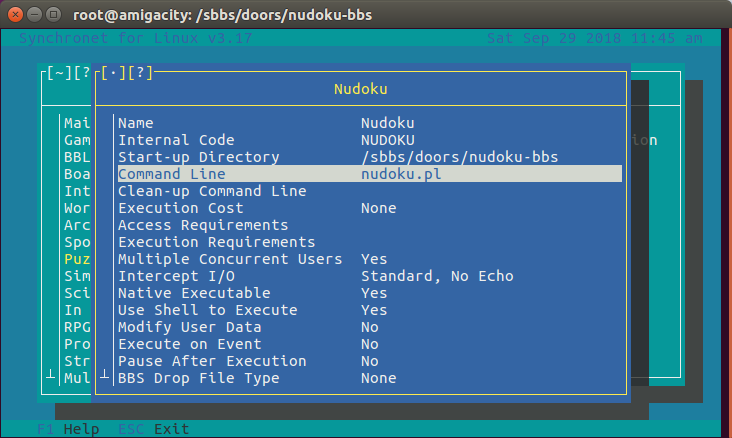Viewport: 732px width, 438px height.
Task: Open the Execution Requirements option
Action: tap(370, 242)
